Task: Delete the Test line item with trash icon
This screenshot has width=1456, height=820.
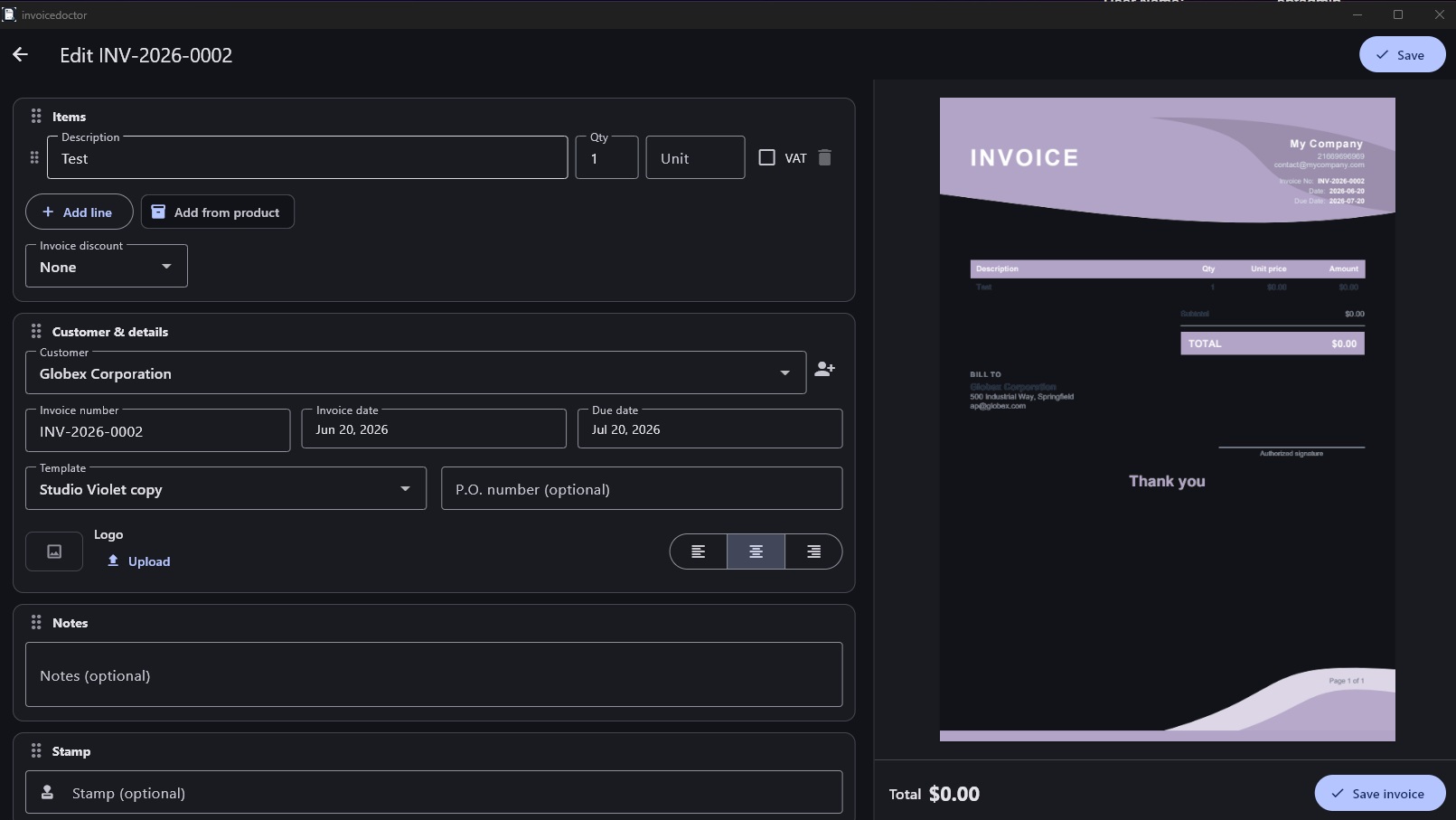Action: (x=824, y=157)
